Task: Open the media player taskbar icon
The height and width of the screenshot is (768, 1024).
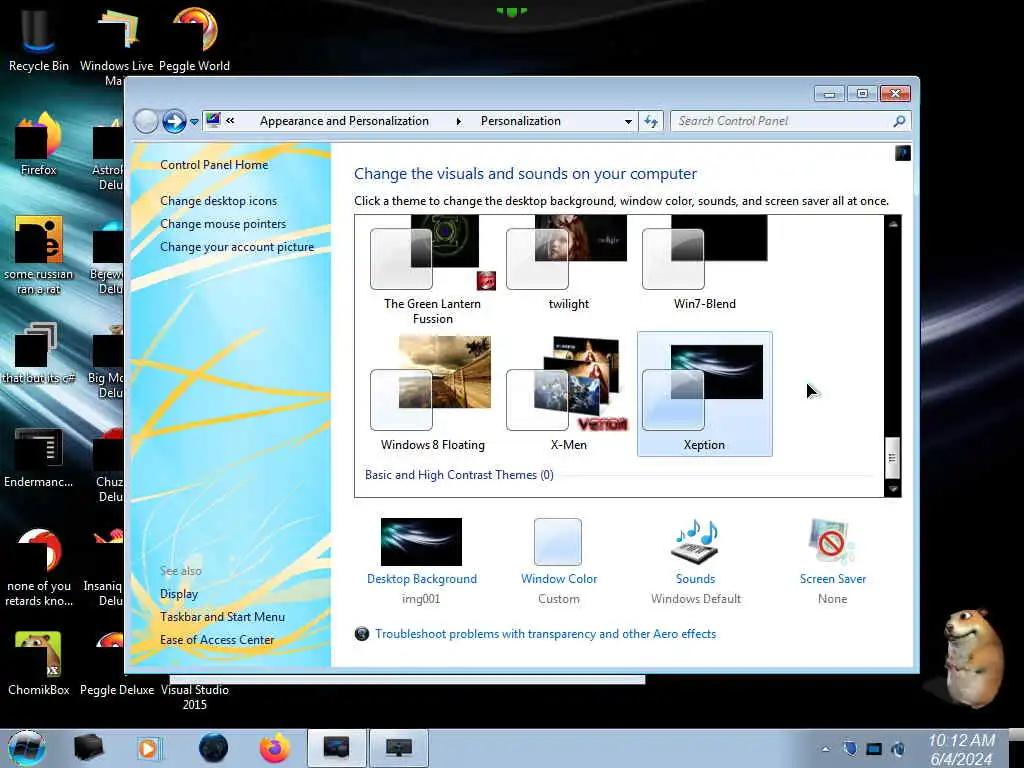Action: pyautogui.click(x=148, y=748)
